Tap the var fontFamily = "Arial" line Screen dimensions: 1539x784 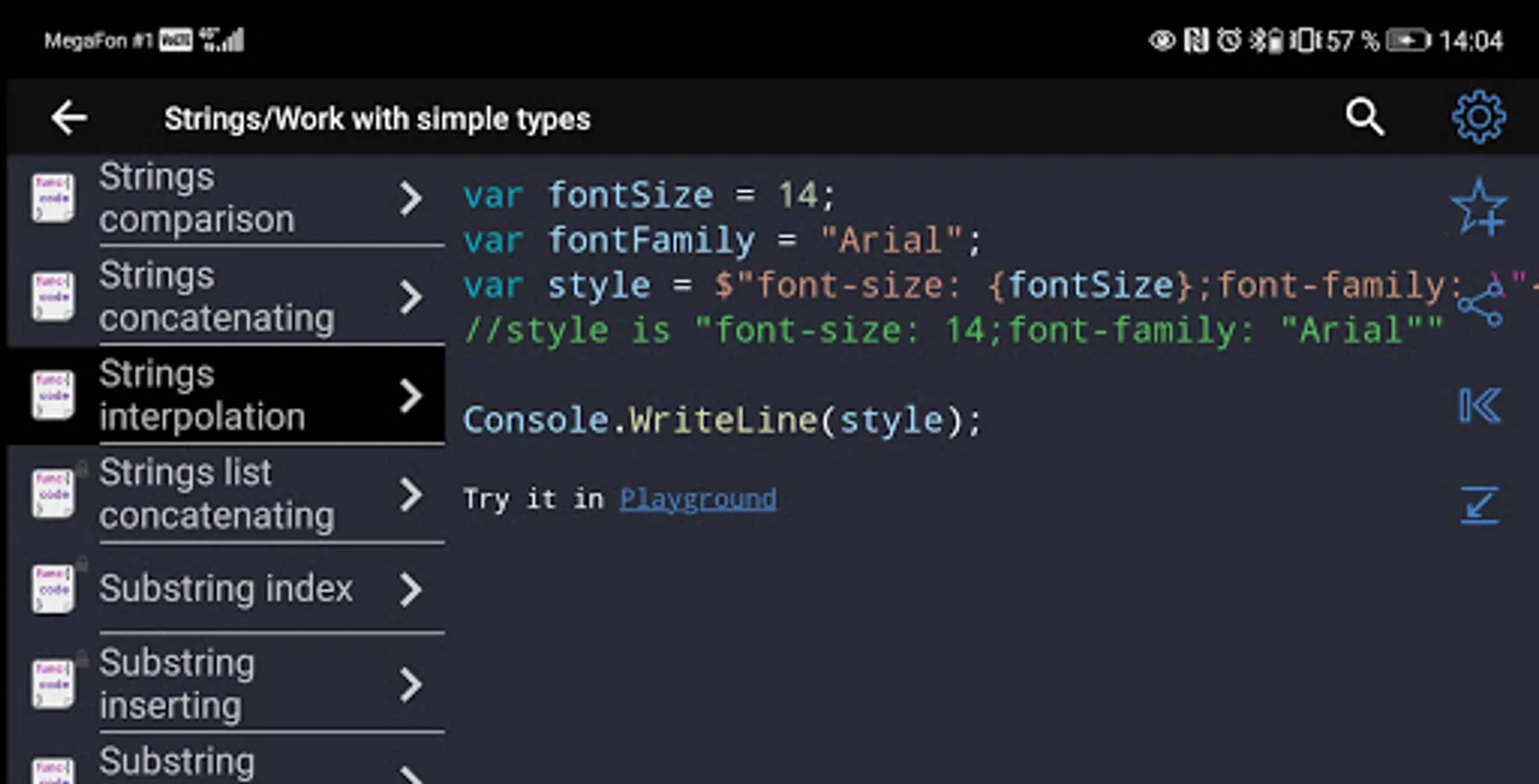coord(722,240)
